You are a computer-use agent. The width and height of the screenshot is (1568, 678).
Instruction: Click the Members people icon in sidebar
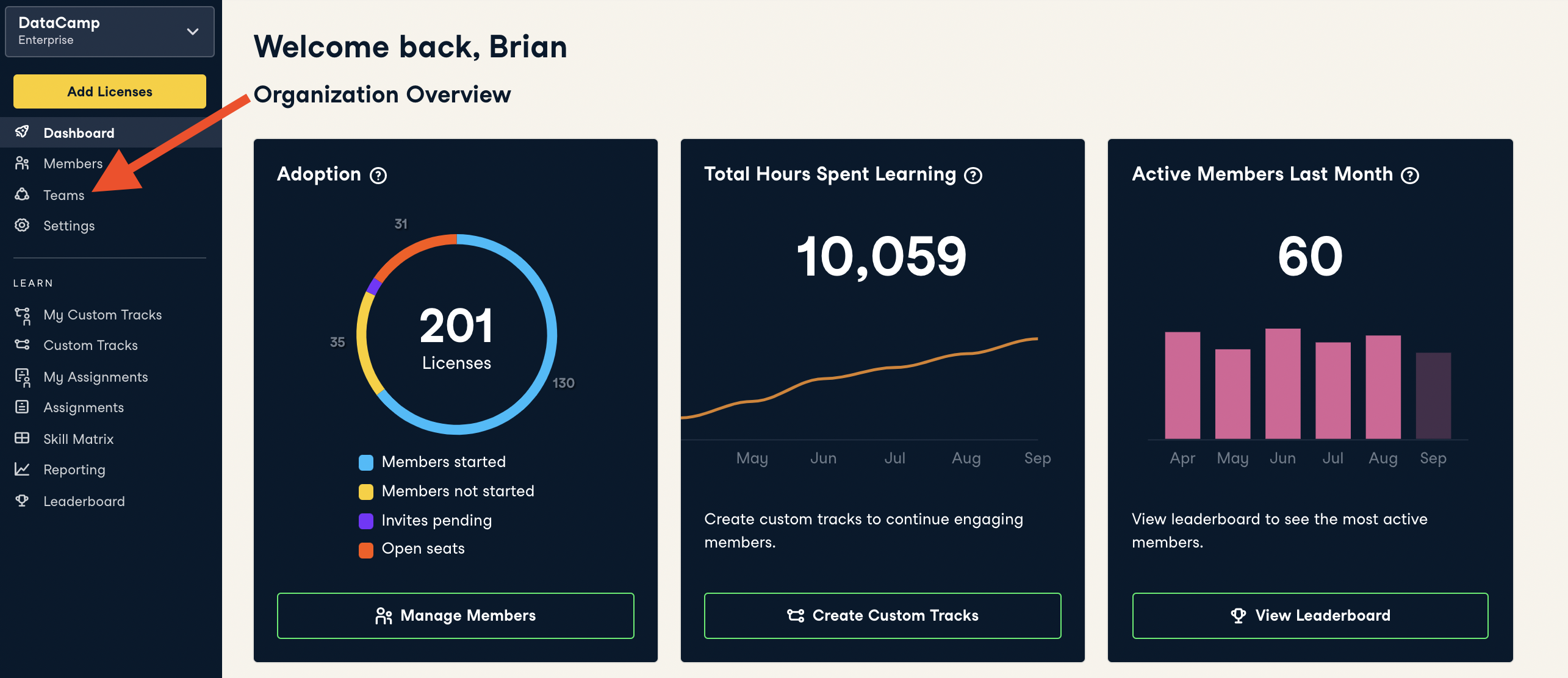(x=22, y=163)
